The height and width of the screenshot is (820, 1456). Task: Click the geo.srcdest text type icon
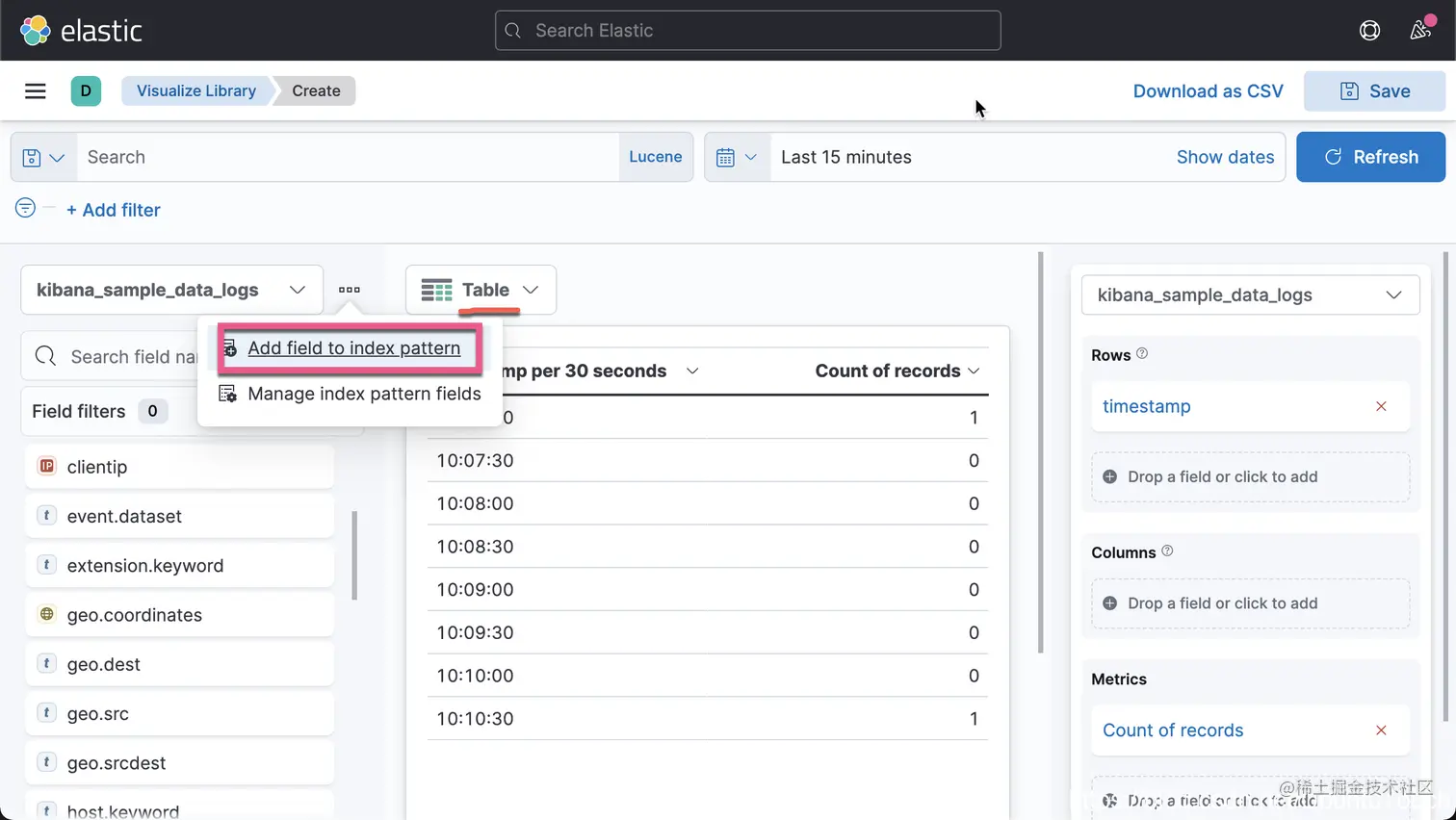(46, 762)
